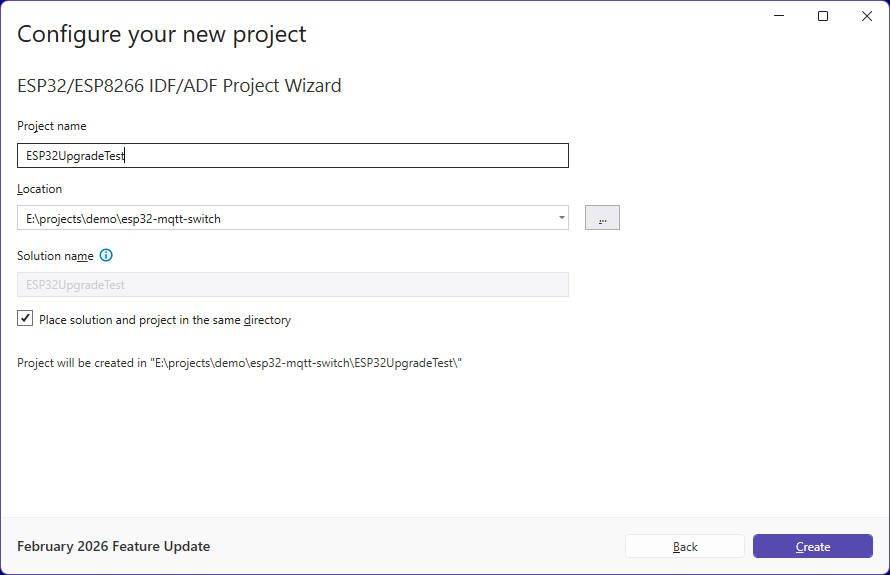Click the February 2026 Feature Update text

[x=114, y=546]
